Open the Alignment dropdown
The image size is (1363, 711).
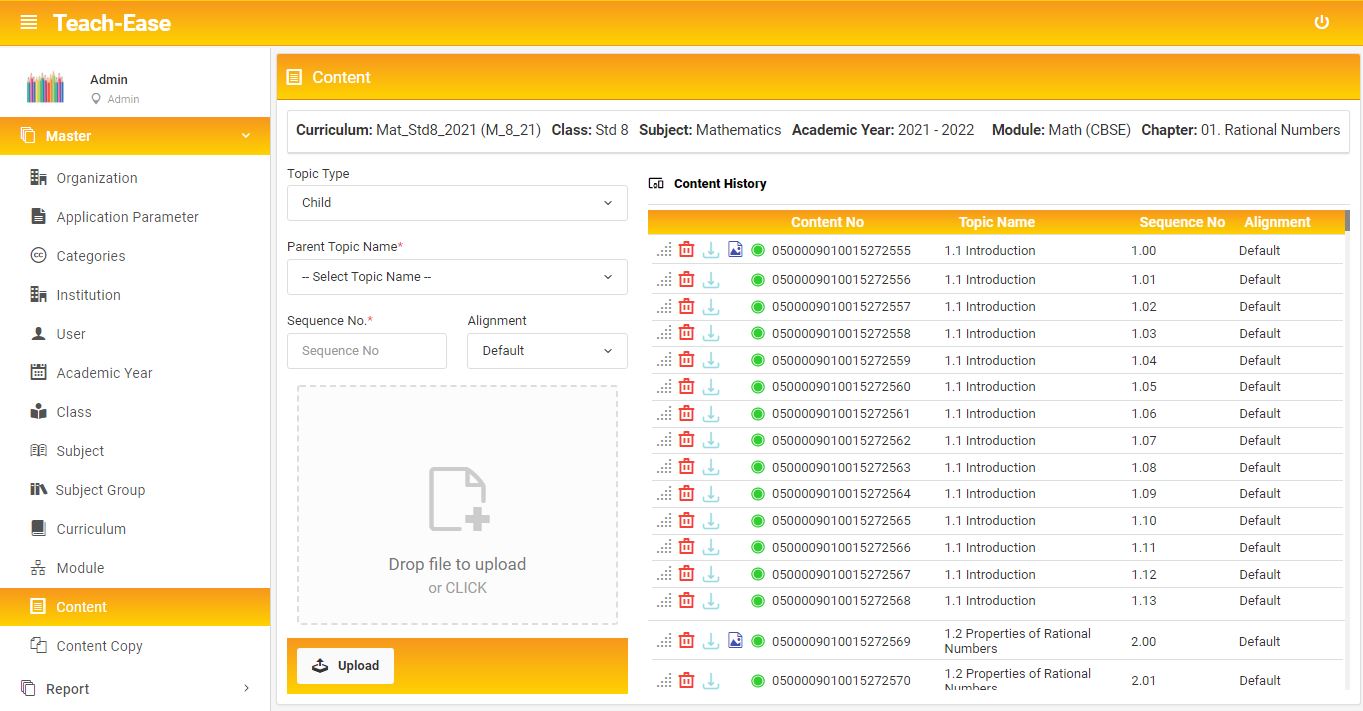tap(547, 351)
